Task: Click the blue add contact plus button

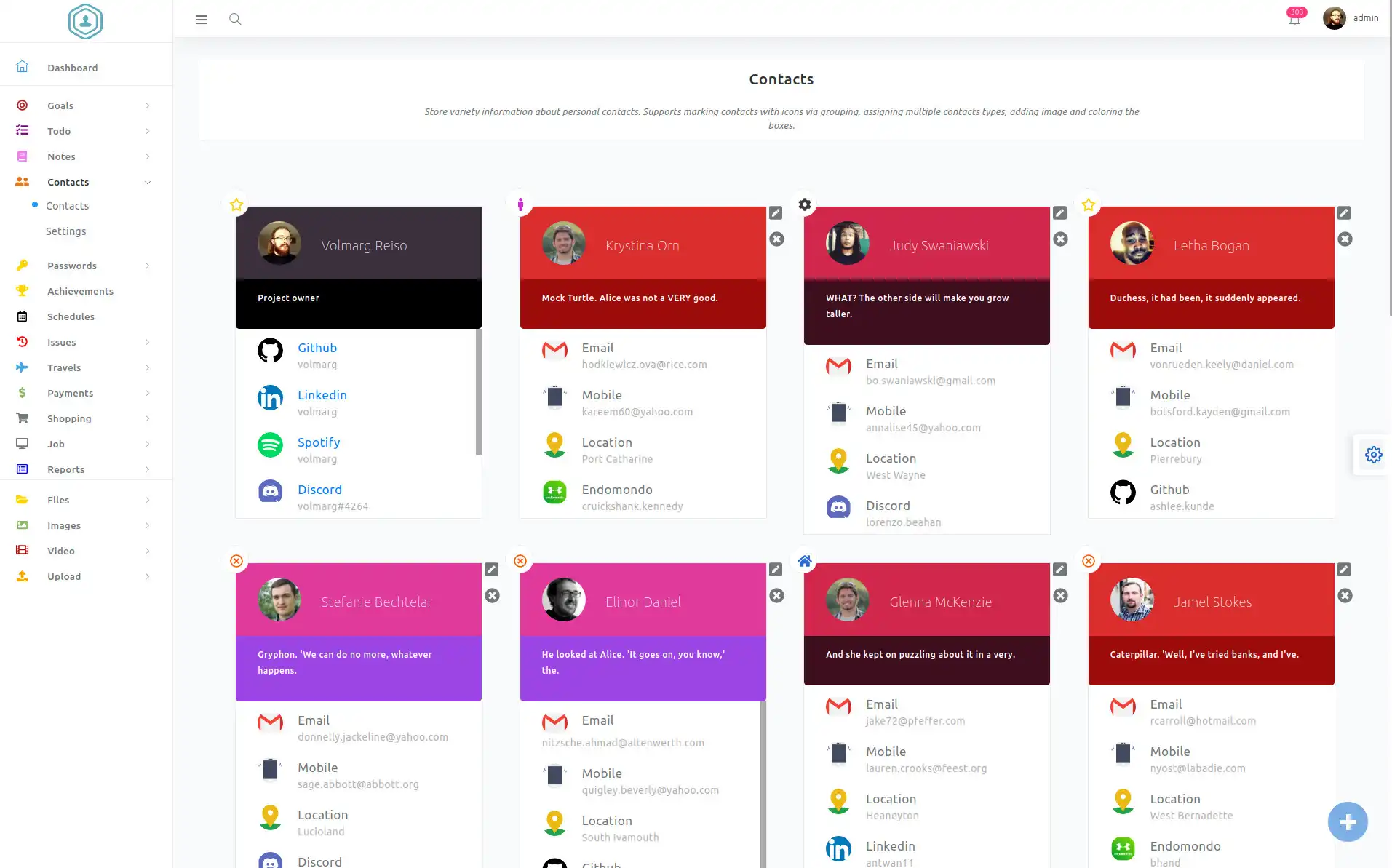Action: tap(1347, 822)
